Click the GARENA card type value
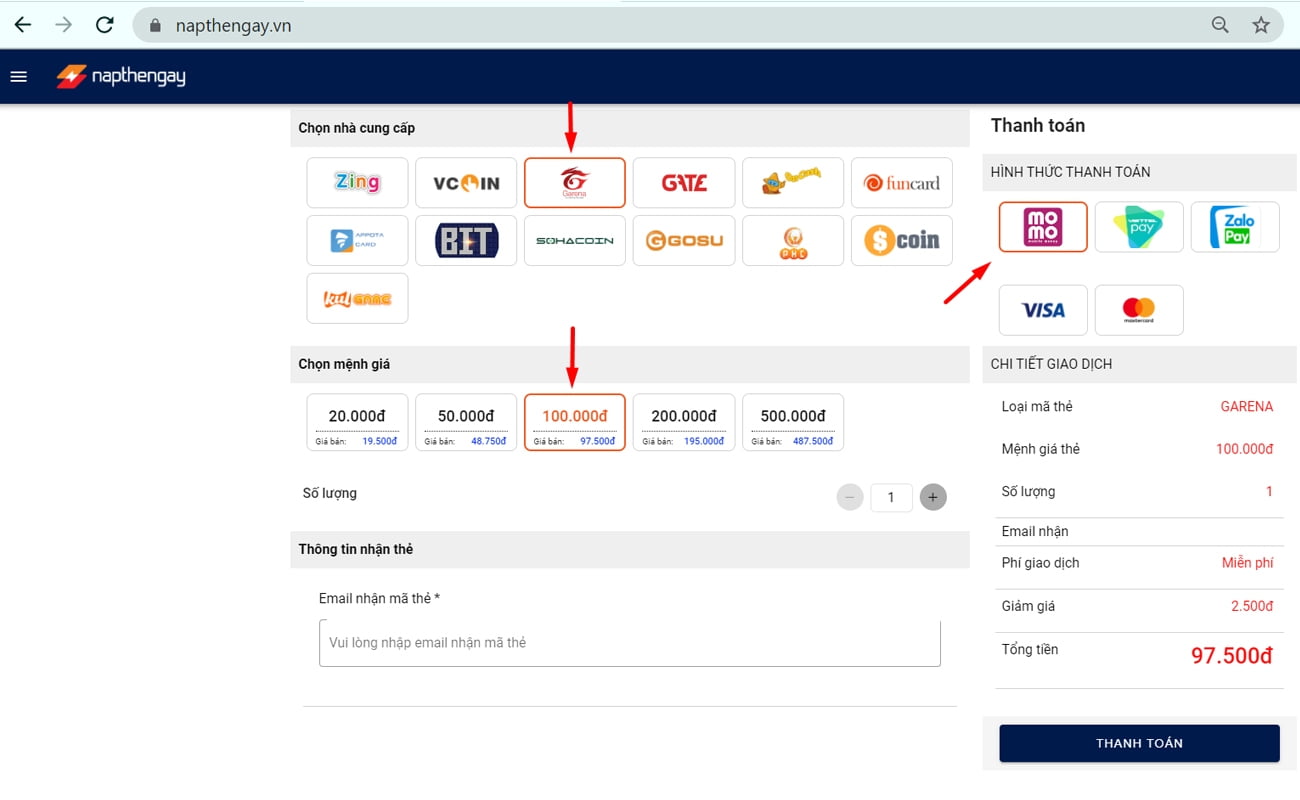1300x800 pixels. point(1247,407)
